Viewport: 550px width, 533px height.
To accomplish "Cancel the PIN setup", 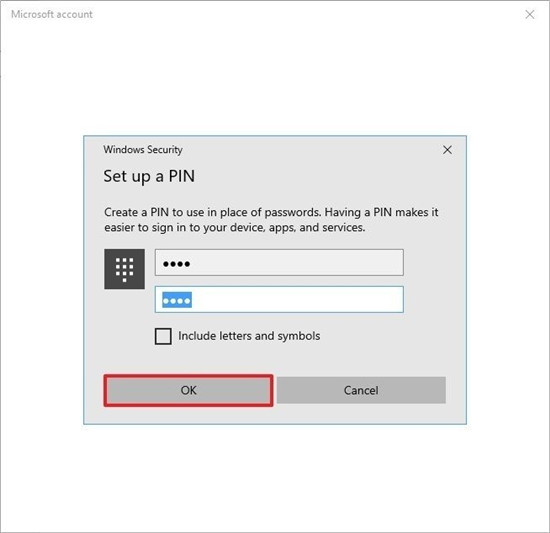I will pyautogui.click(x=361, y=390).
